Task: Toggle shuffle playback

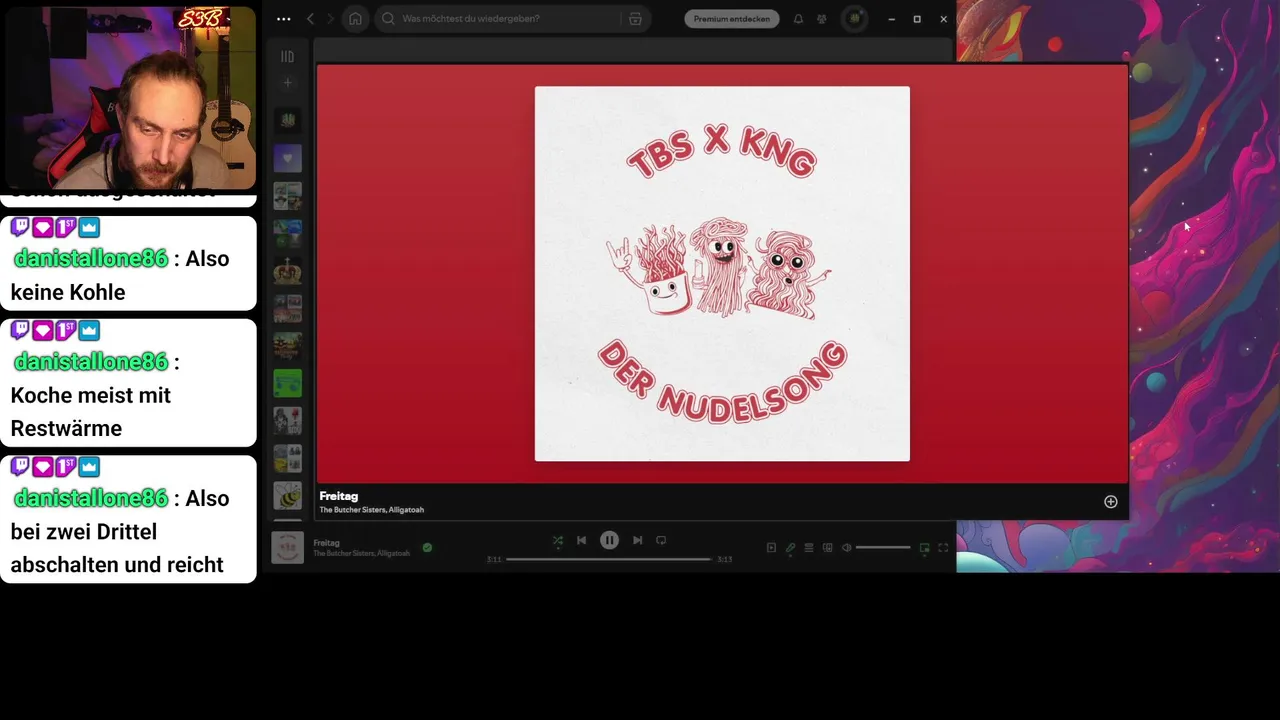Action: [x=558, y=540]
